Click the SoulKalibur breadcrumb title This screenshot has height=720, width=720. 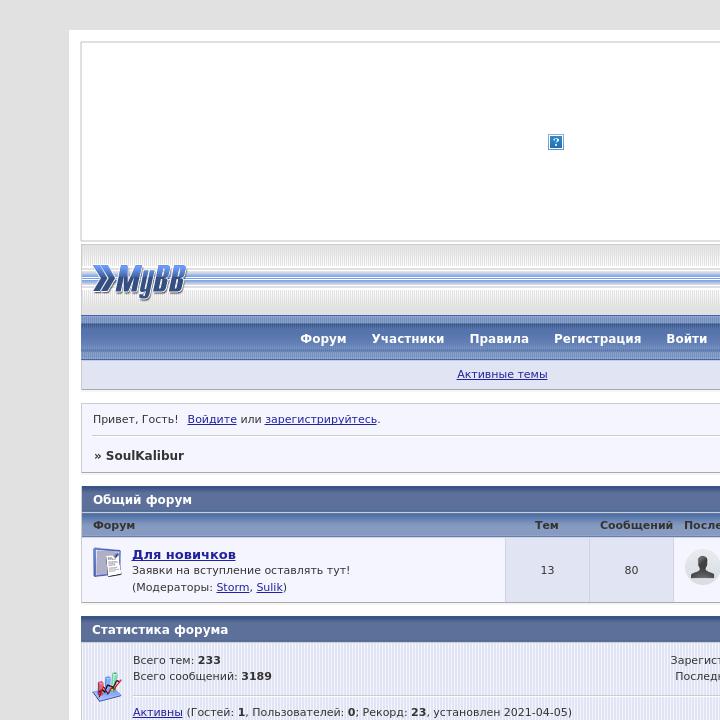pyautogui.click(x=145, y=456)
